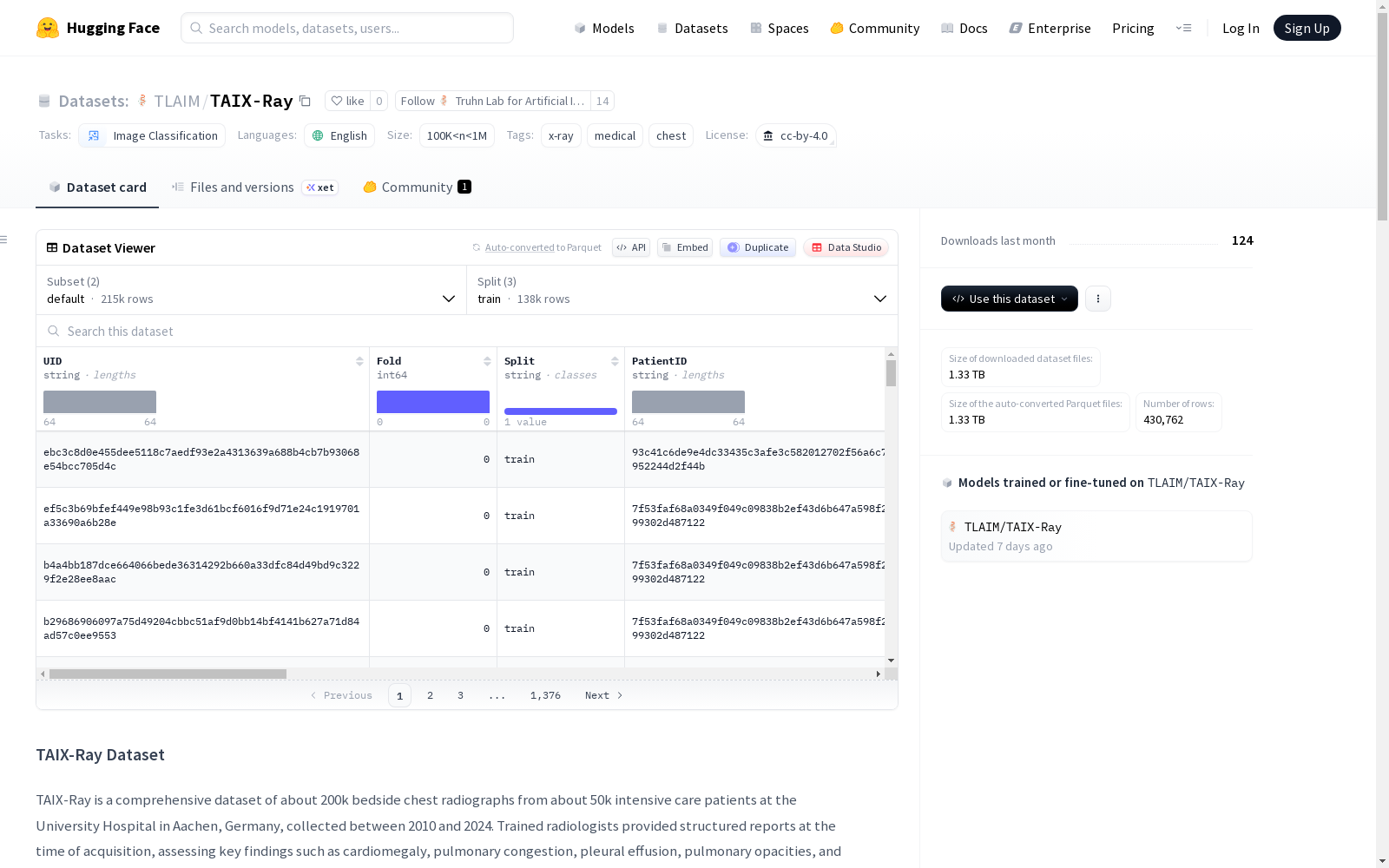Open the more navigation menu icon

click(x=1183, y=28)
